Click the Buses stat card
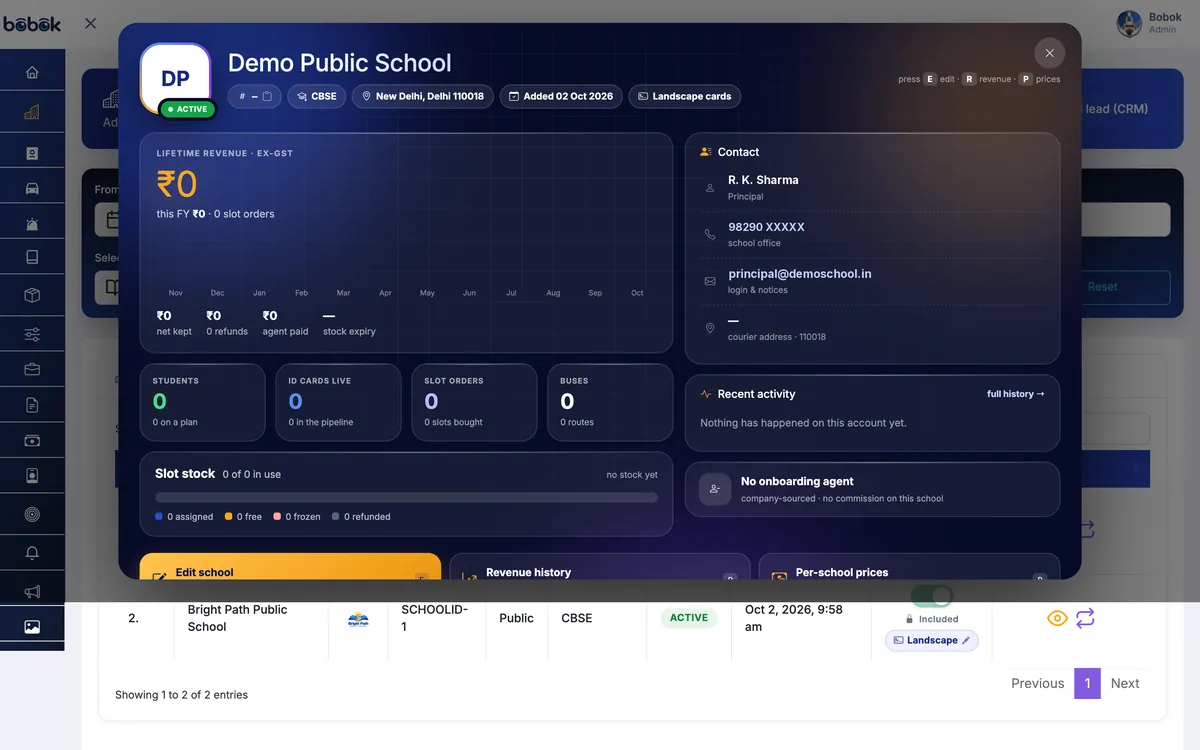This screenshot has width=1200, height=750. pos(611,402)
